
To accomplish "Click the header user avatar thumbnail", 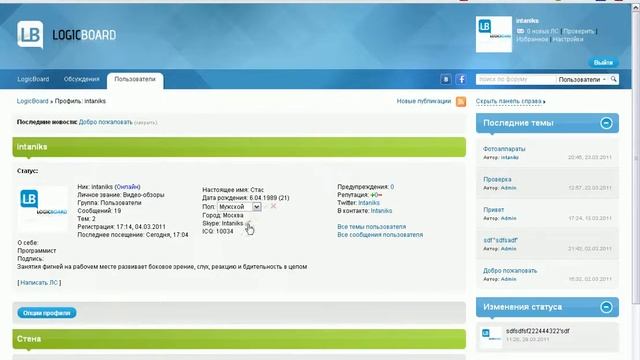I will [x=494, y=34].
